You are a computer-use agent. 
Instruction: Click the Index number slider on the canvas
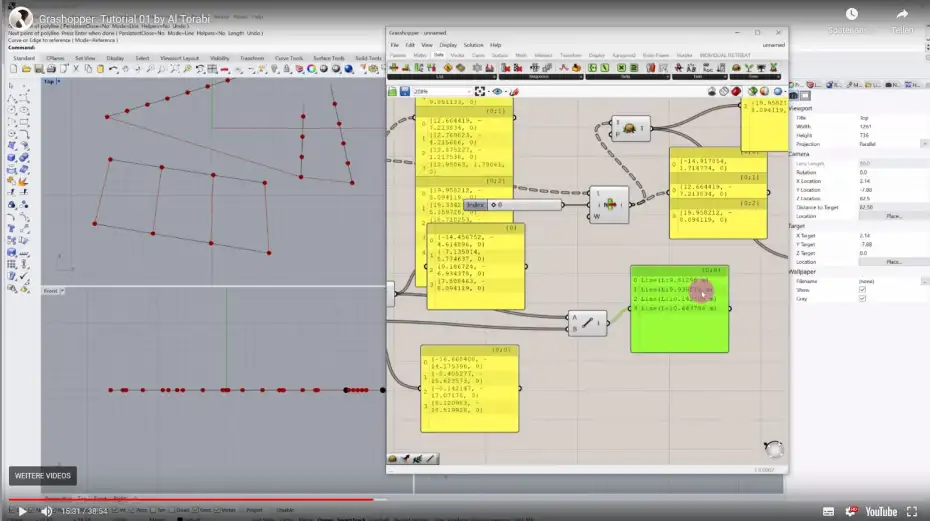pyautogui.click(x=512, y=205)
